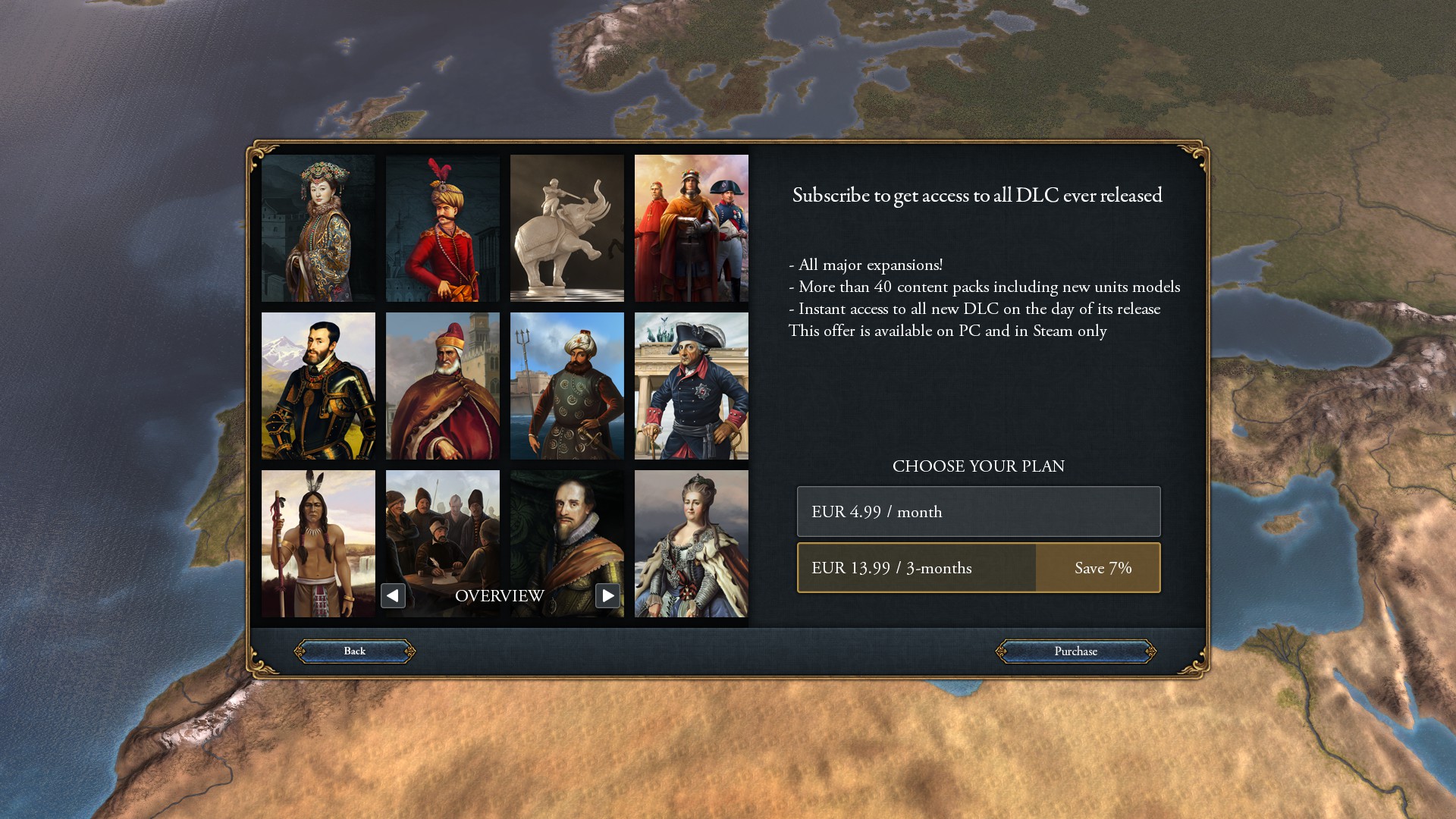Screen dimensions: 1456x819
Task: Click the previous arrow beside OVERVIEW
Action: pyautogui.click(x=393, y=596)
